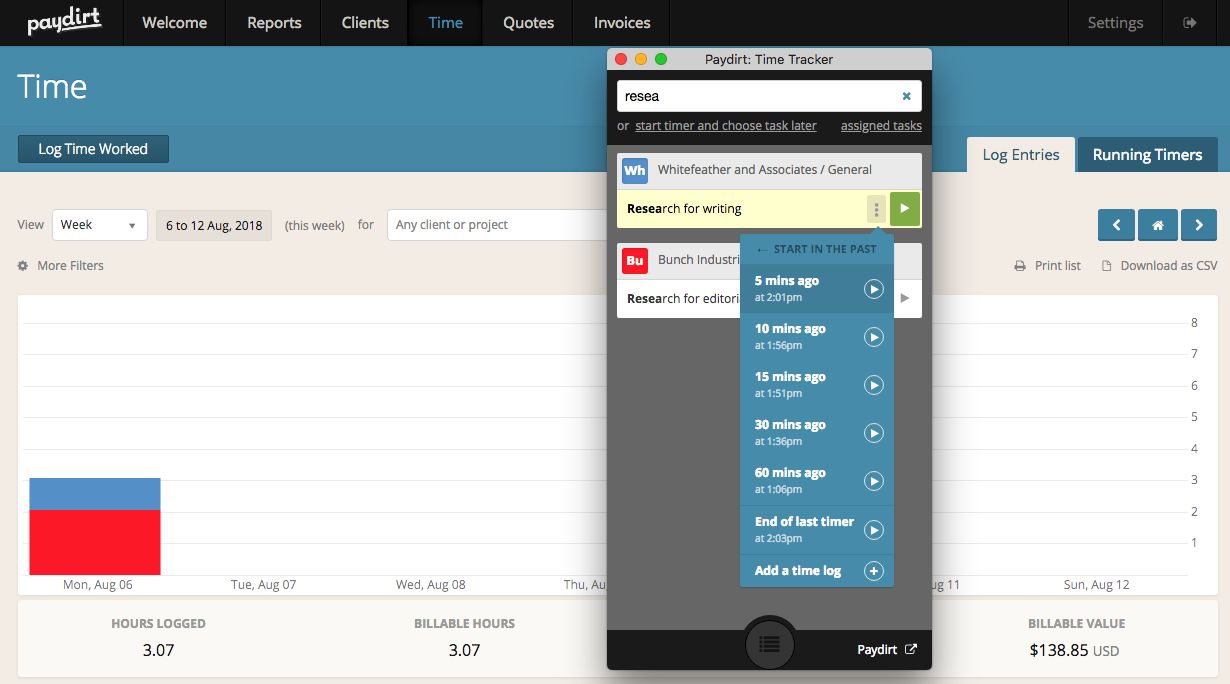Click the logout icon in top bar
This screenshot has height=684, width=1230.
[1189, 23]
